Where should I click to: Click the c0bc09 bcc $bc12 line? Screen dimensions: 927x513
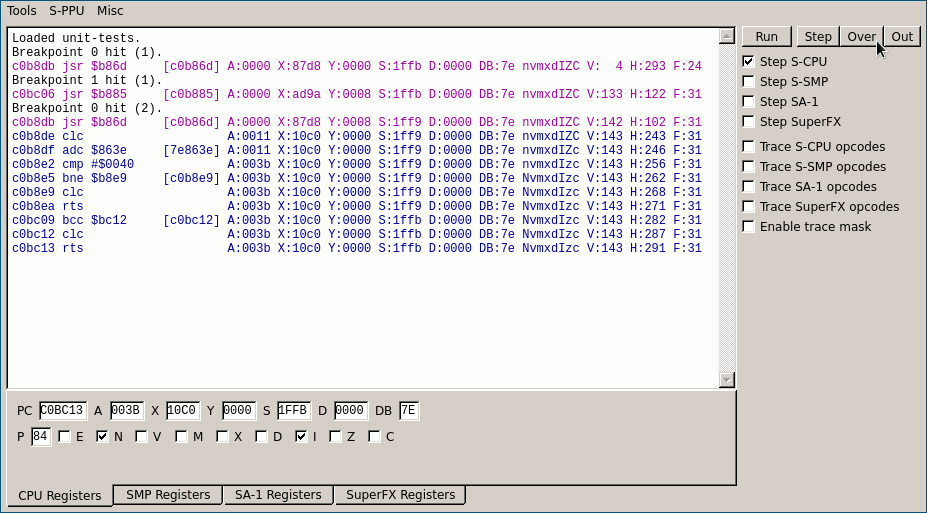356,220
